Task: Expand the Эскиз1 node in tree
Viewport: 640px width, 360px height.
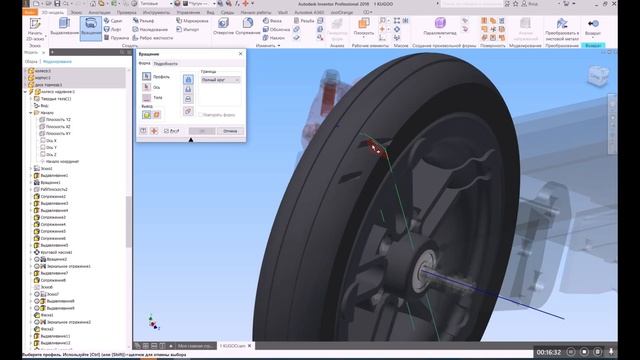Action: coord(31,168)
